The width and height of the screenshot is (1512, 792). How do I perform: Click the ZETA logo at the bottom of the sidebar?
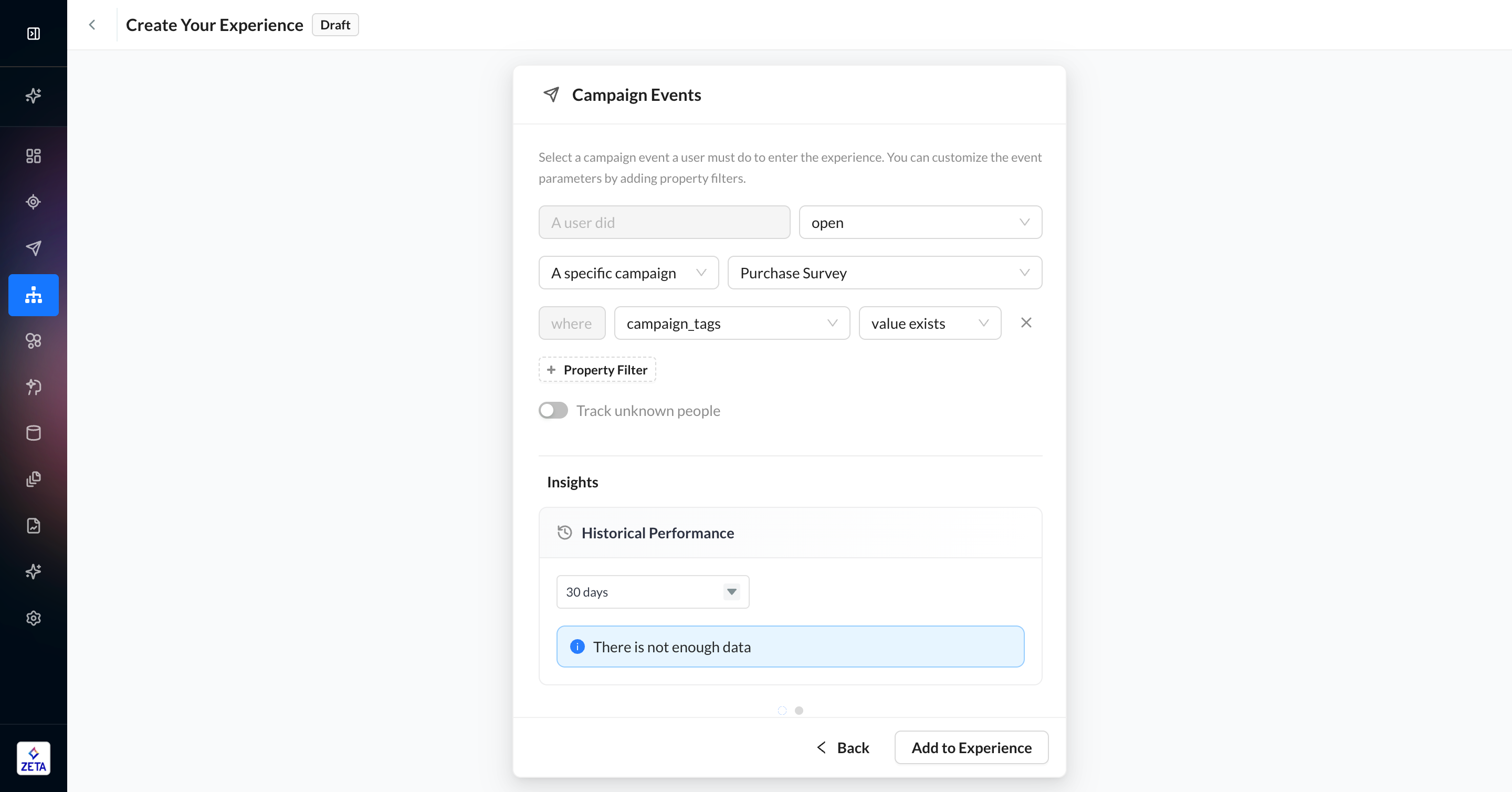[34, 758]
